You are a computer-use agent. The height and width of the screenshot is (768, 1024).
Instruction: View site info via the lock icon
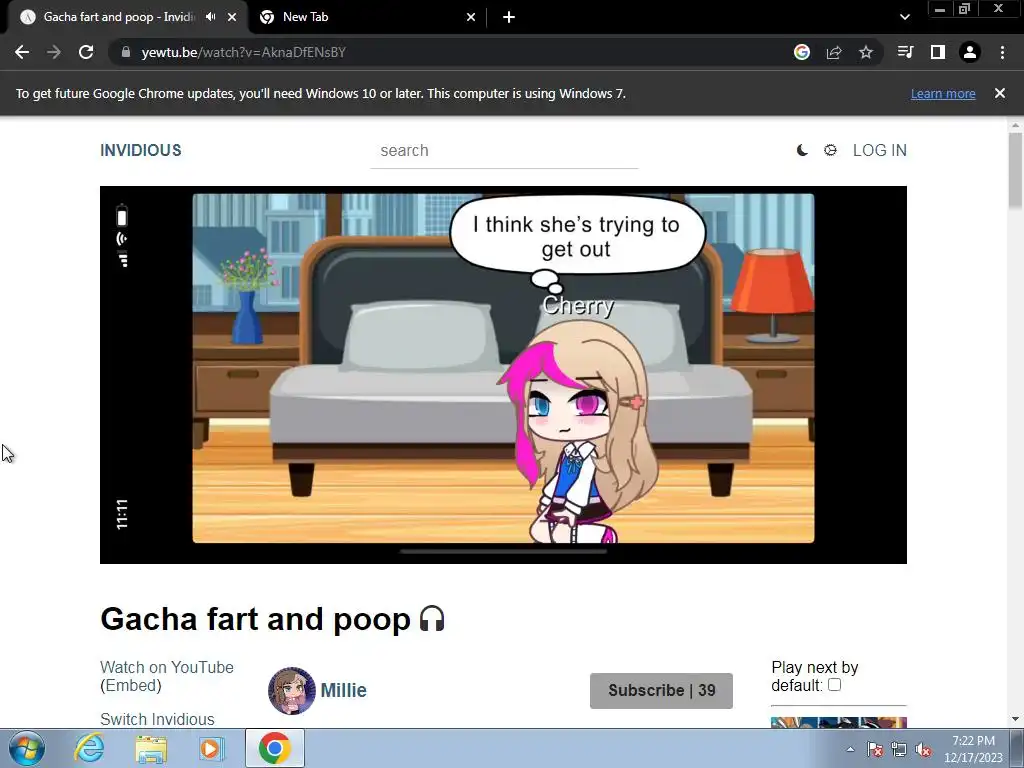[x=126, y=52]
